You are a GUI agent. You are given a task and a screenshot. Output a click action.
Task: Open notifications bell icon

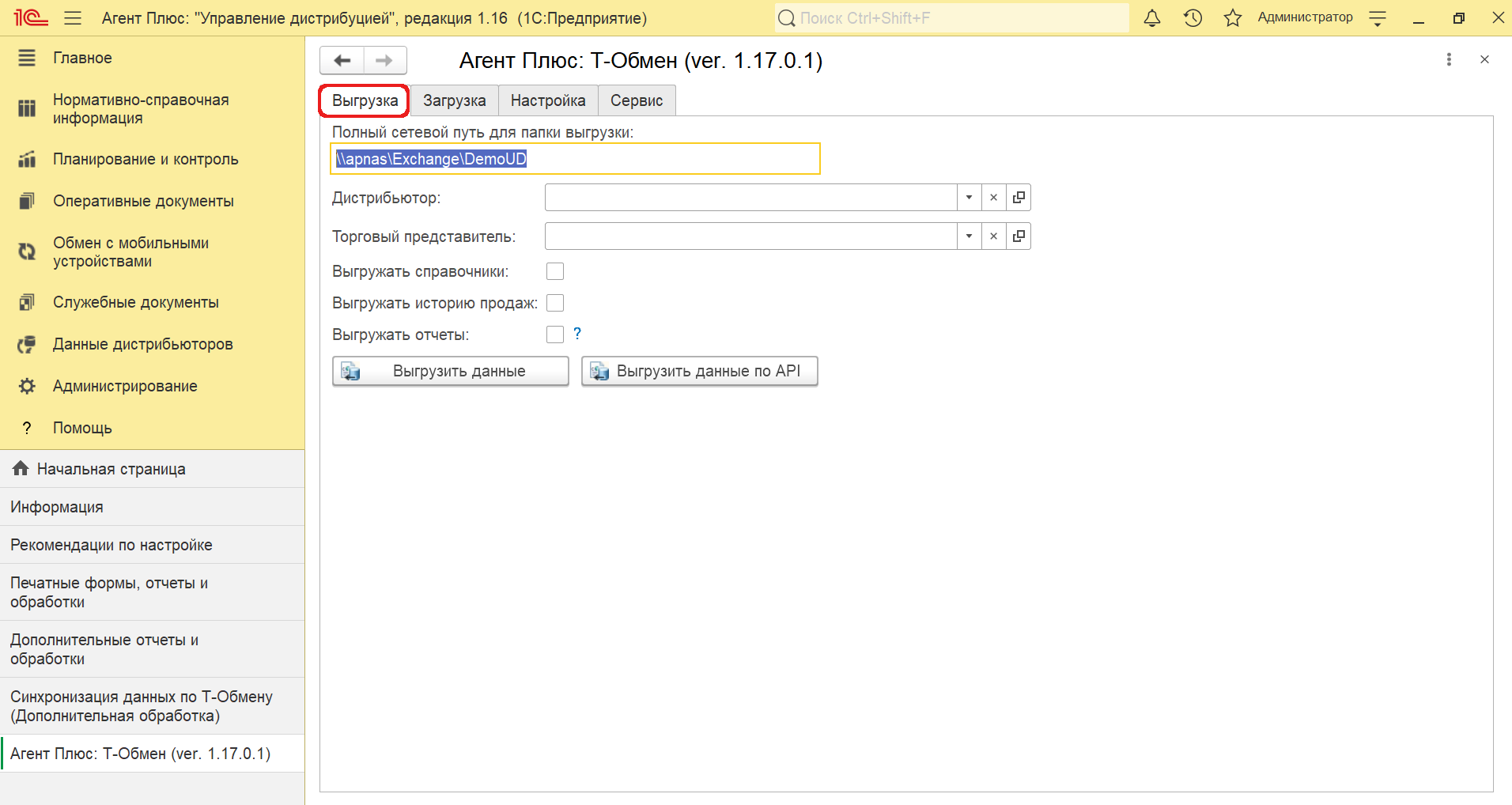pos(1152,17)
